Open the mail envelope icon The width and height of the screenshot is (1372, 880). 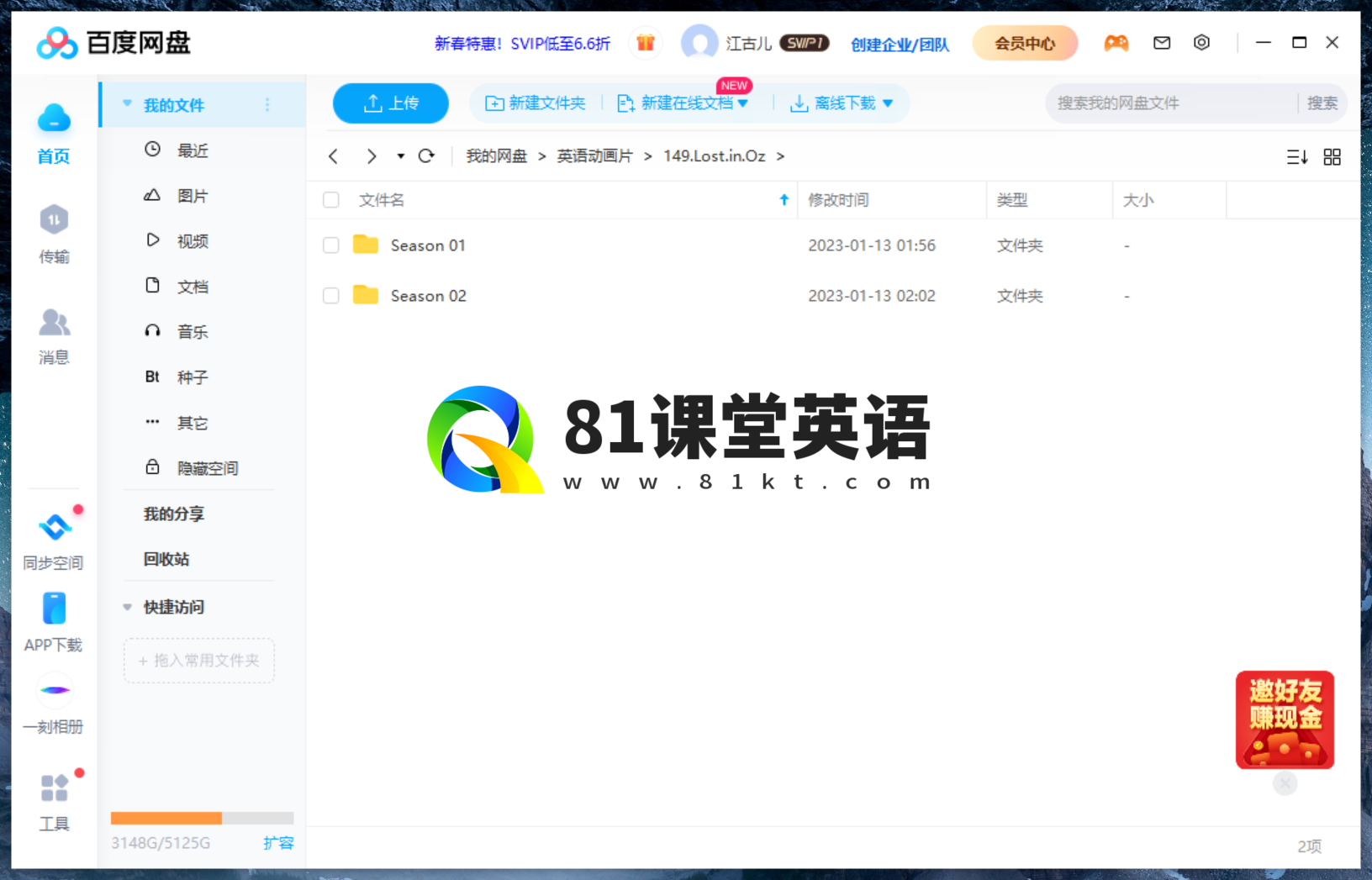(1162, 43)
